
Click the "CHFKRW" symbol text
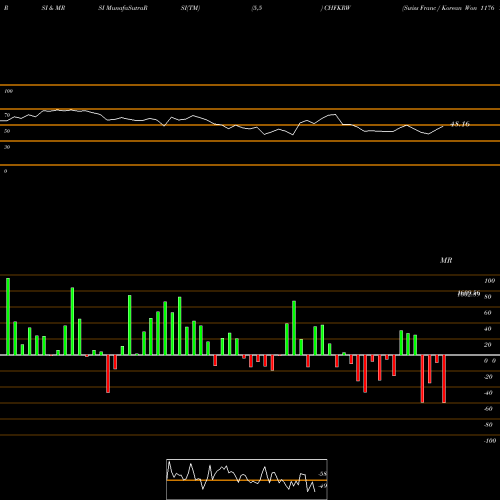(337, 8)
